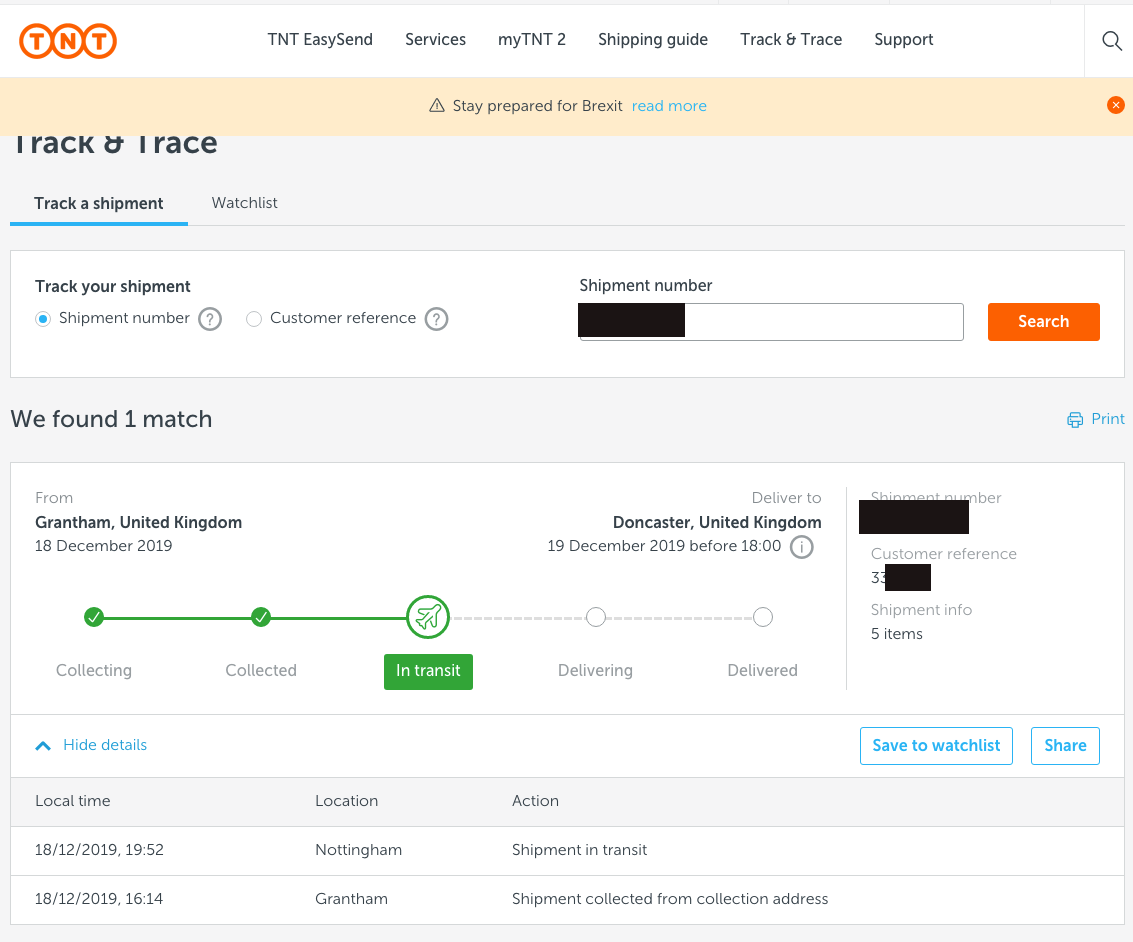The image size is (1133, 942).
Task: Open the Services menu
Action: tap(436, 40)
